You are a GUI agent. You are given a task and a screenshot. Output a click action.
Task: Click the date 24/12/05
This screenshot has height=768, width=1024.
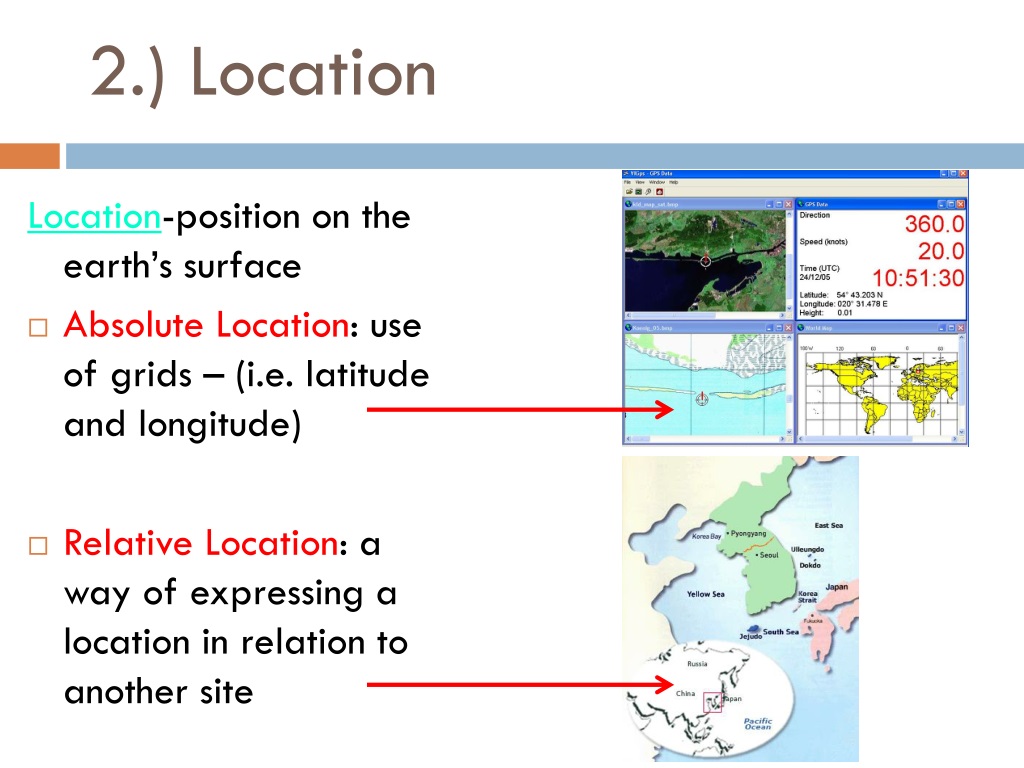pos(815,277)
